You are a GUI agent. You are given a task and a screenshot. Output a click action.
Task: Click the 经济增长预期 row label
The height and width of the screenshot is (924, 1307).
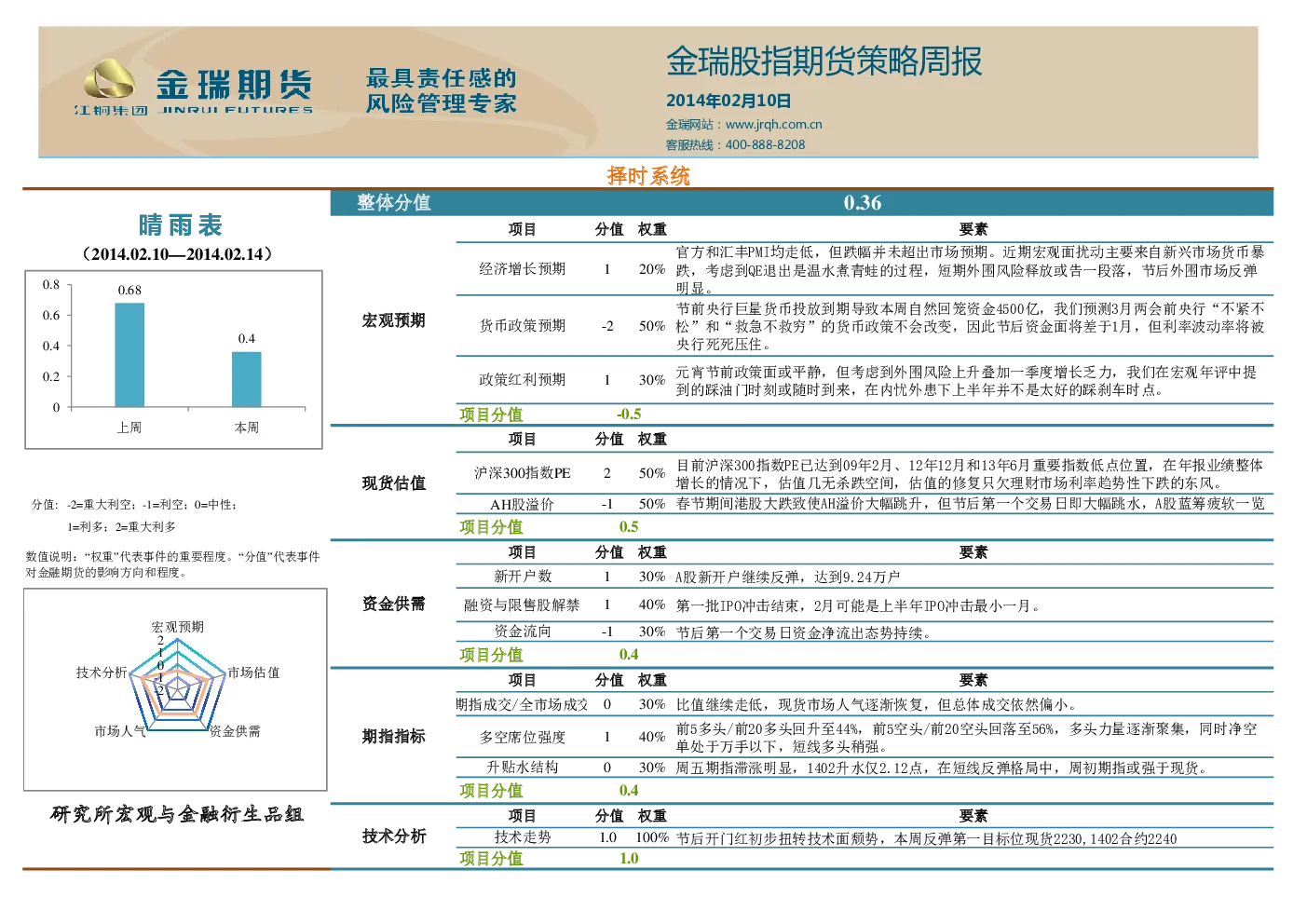(522, 269)
